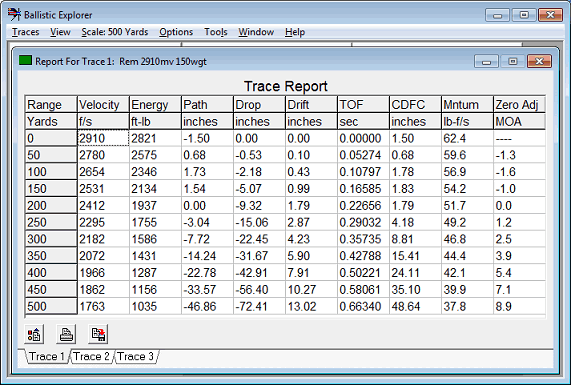Click Zero Adj cell 8.9
Screen dimensions: 571x385
point(519,306)
